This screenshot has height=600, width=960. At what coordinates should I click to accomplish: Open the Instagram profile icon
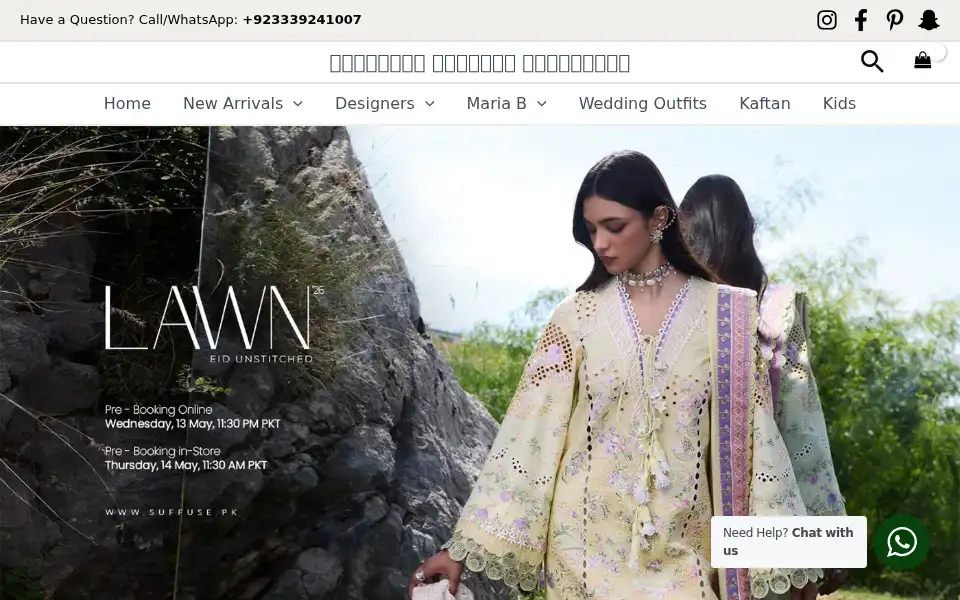pyautogui.click(x=827, y=20)
